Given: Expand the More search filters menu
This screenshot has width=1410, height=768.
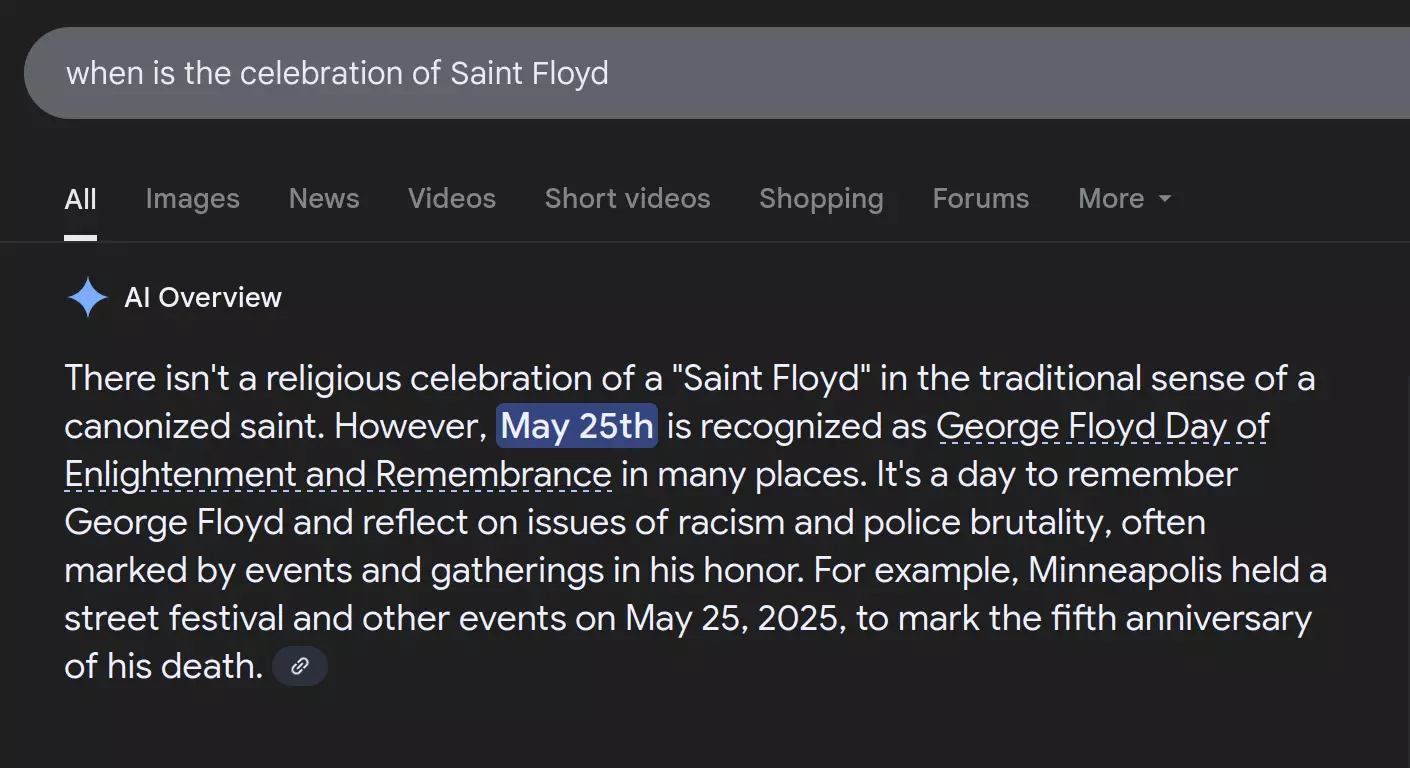Looking at the screenshot, I should tap(1124, 199).
